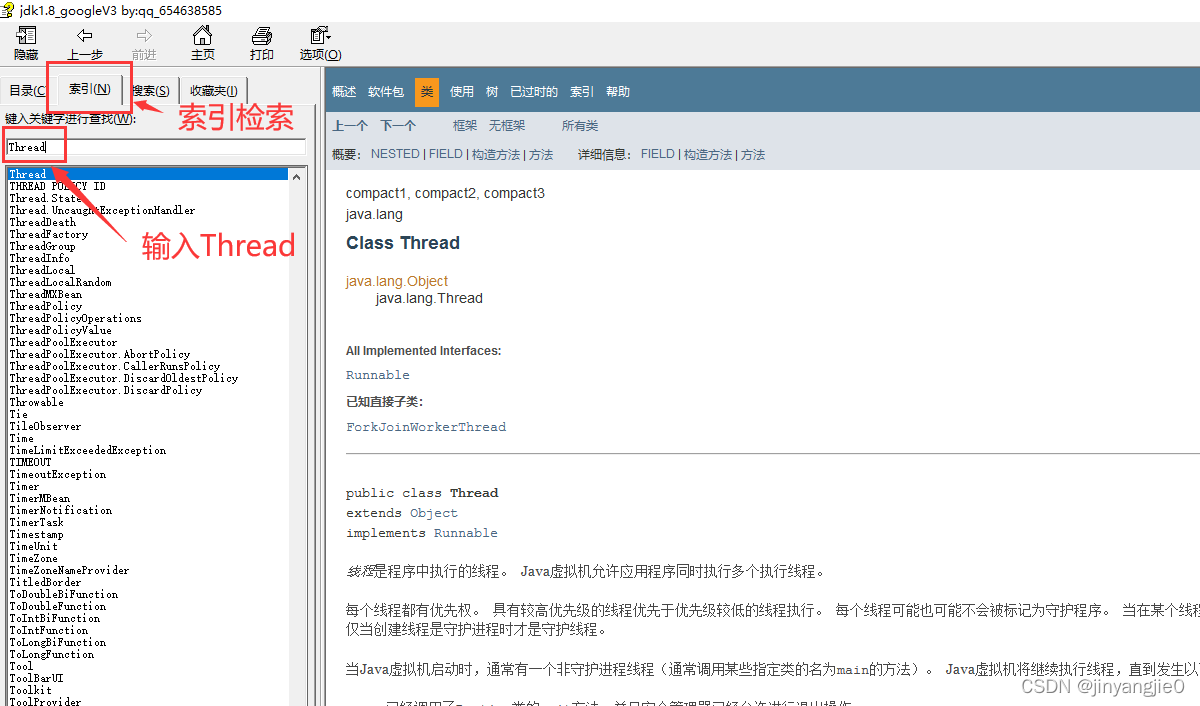The width and height of the screenshot is (1200, 706).
Task: Select Throwable in the index list
Action: point(37,402)
